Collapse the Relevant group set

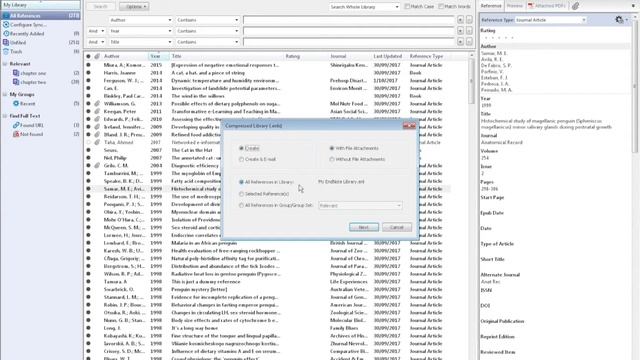coord(5,64)
